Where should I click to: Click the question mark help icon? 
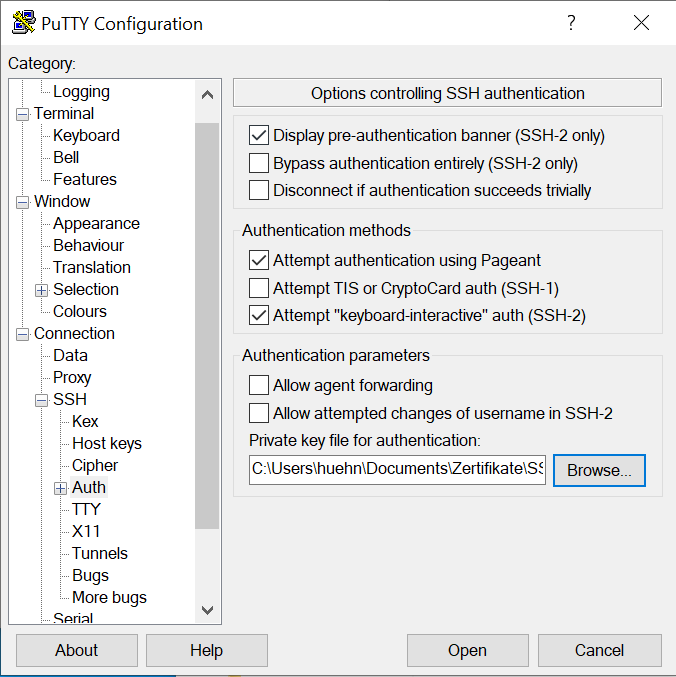pyautogui.click(x=571, y=23)
